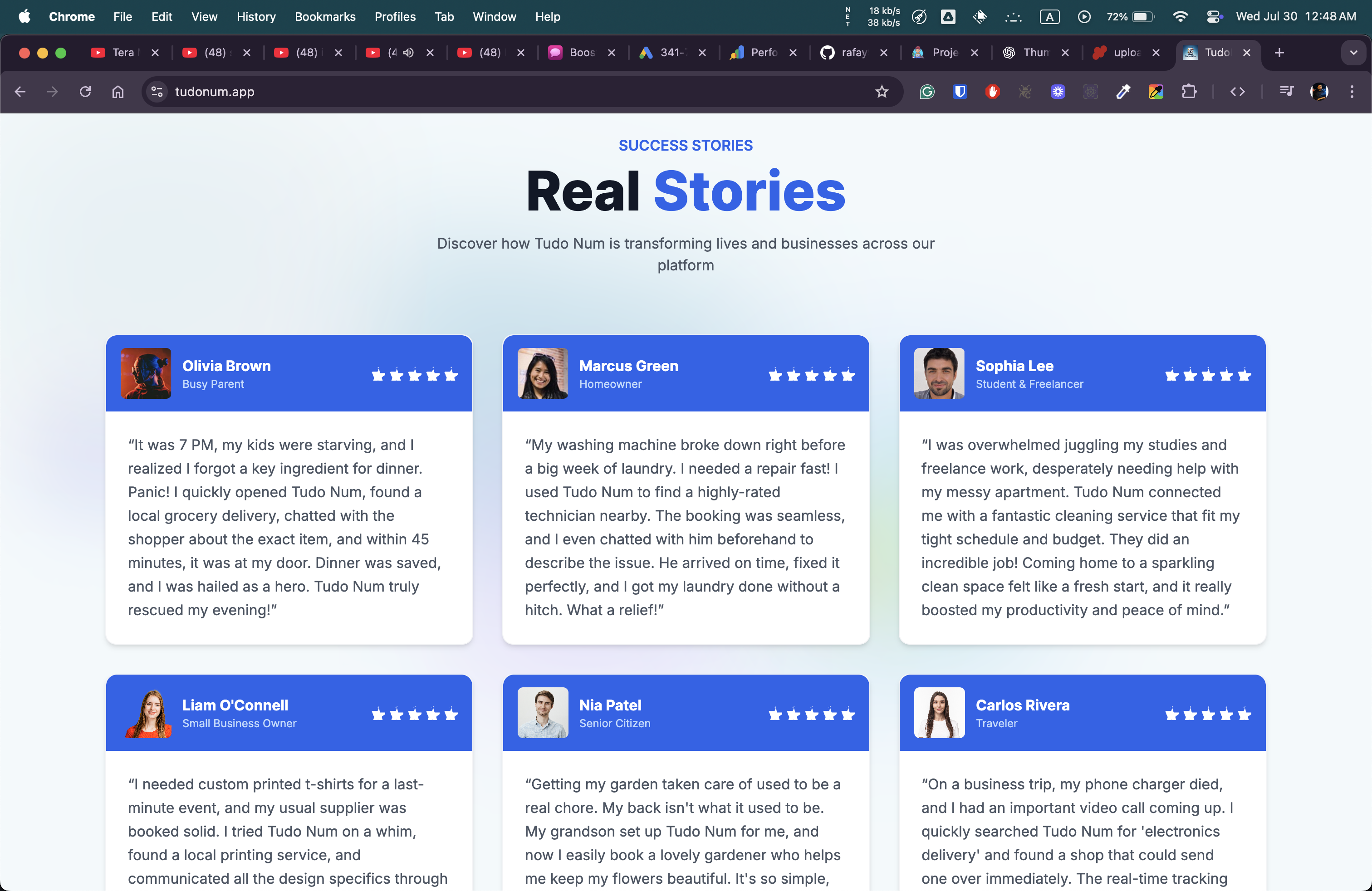Click the Senior Citizen subtitle

tap(614, 723)
